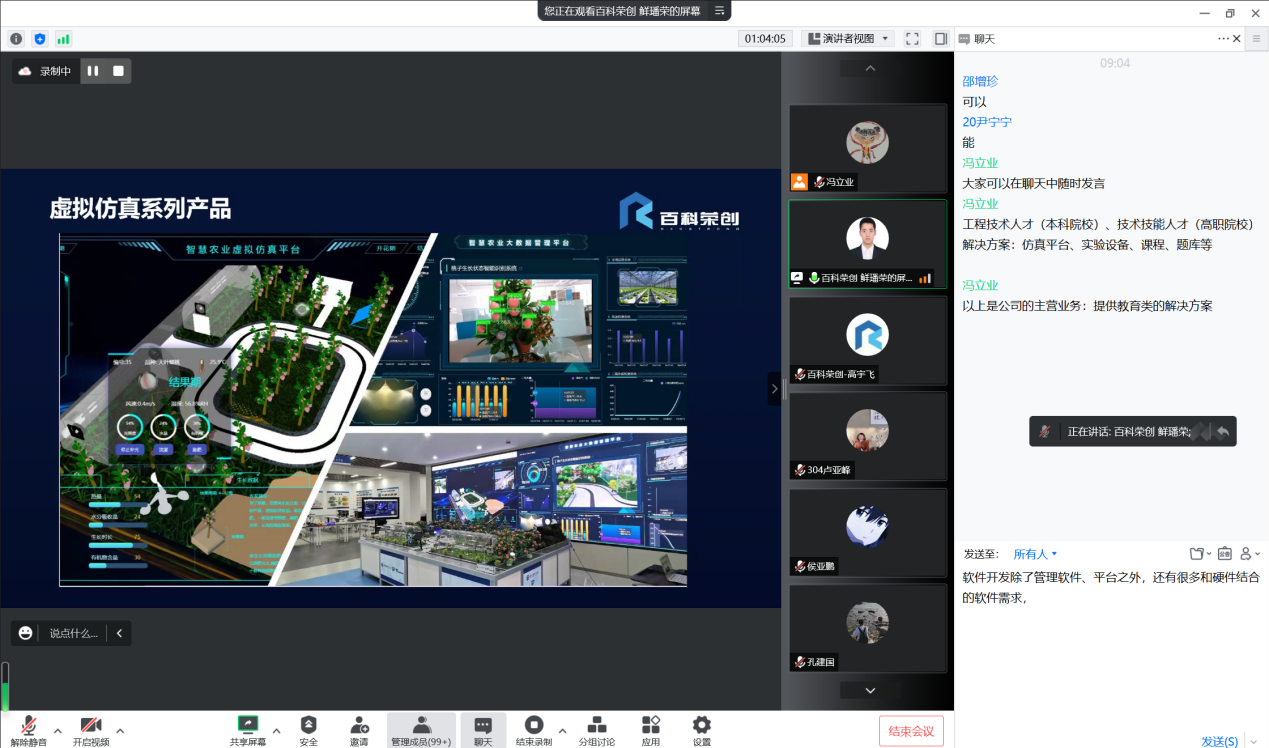
Task: Pause the cloud recording
Action: tap(93, 71)
